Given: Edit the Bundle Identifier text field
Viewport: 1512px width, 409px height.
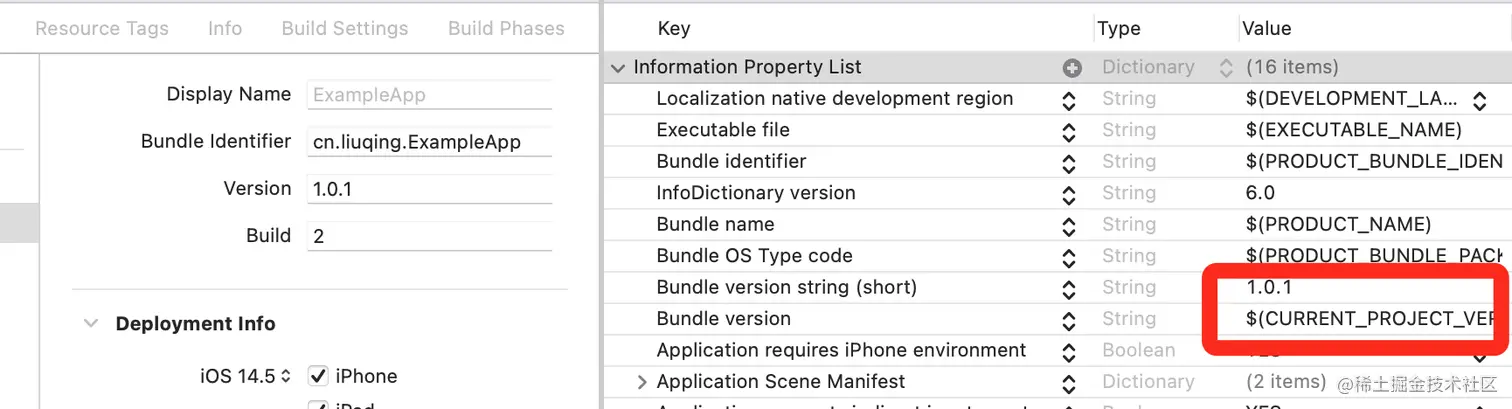Looking at the screenshot, I should point(430,142).
